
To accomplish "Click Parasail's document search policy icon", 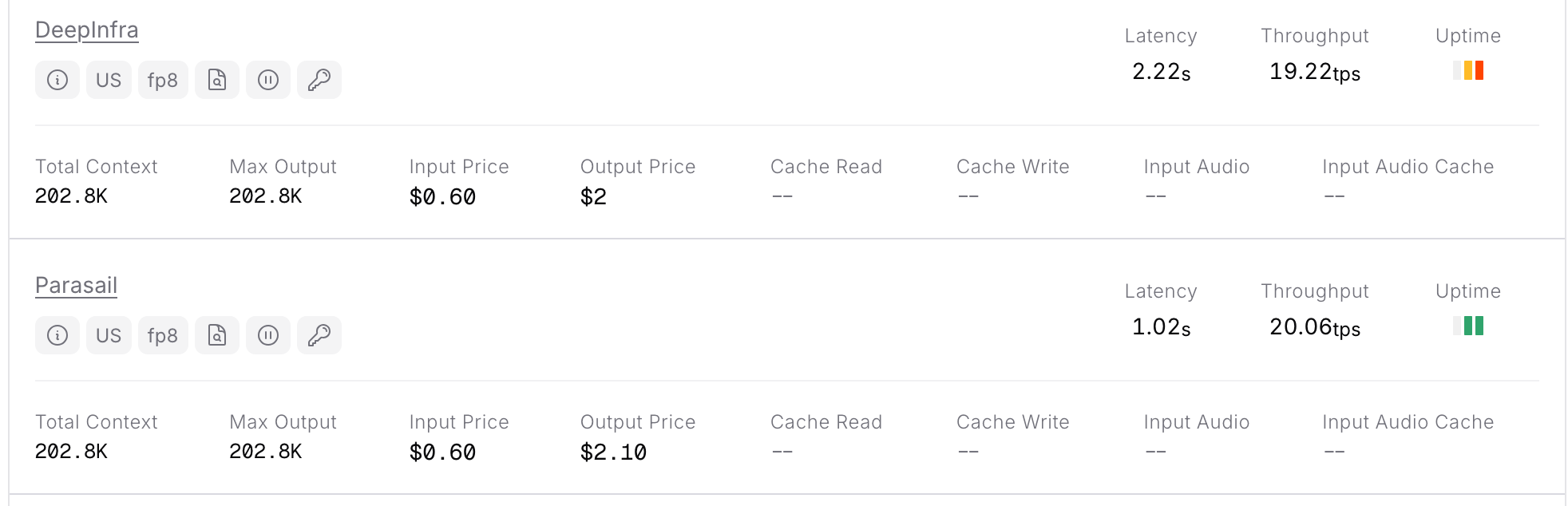I will coord(217,335).
